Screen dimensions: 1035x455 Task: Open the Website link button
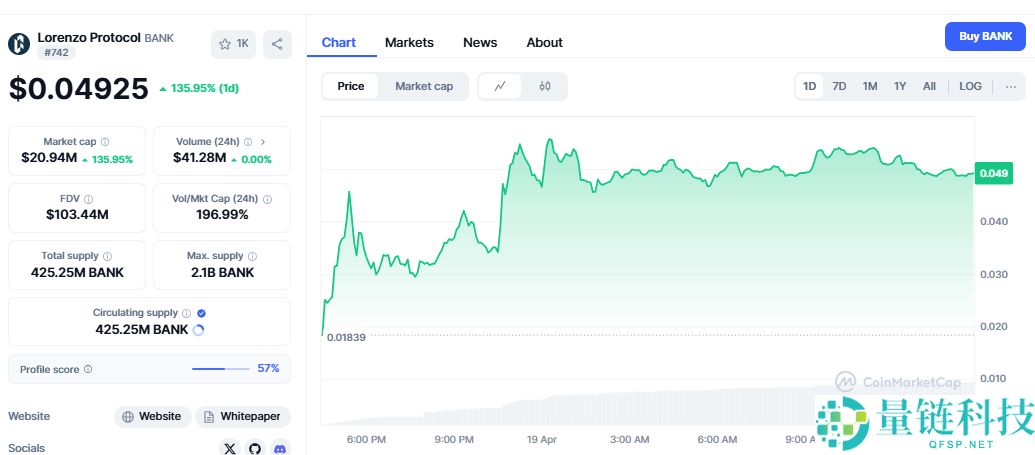pos(152,417)
